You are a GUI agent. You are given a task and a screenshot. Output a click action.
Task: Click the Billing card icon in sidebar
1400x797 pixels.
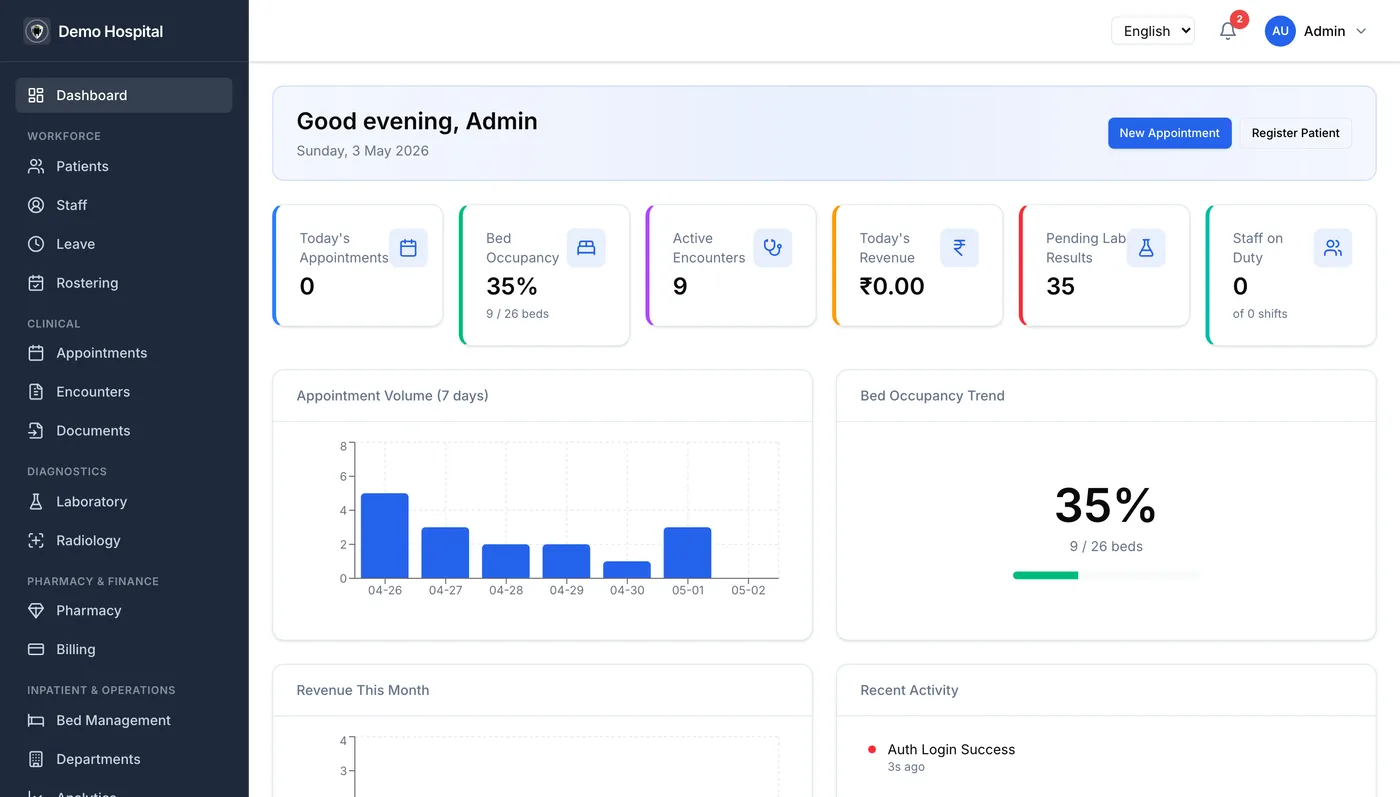36,649
